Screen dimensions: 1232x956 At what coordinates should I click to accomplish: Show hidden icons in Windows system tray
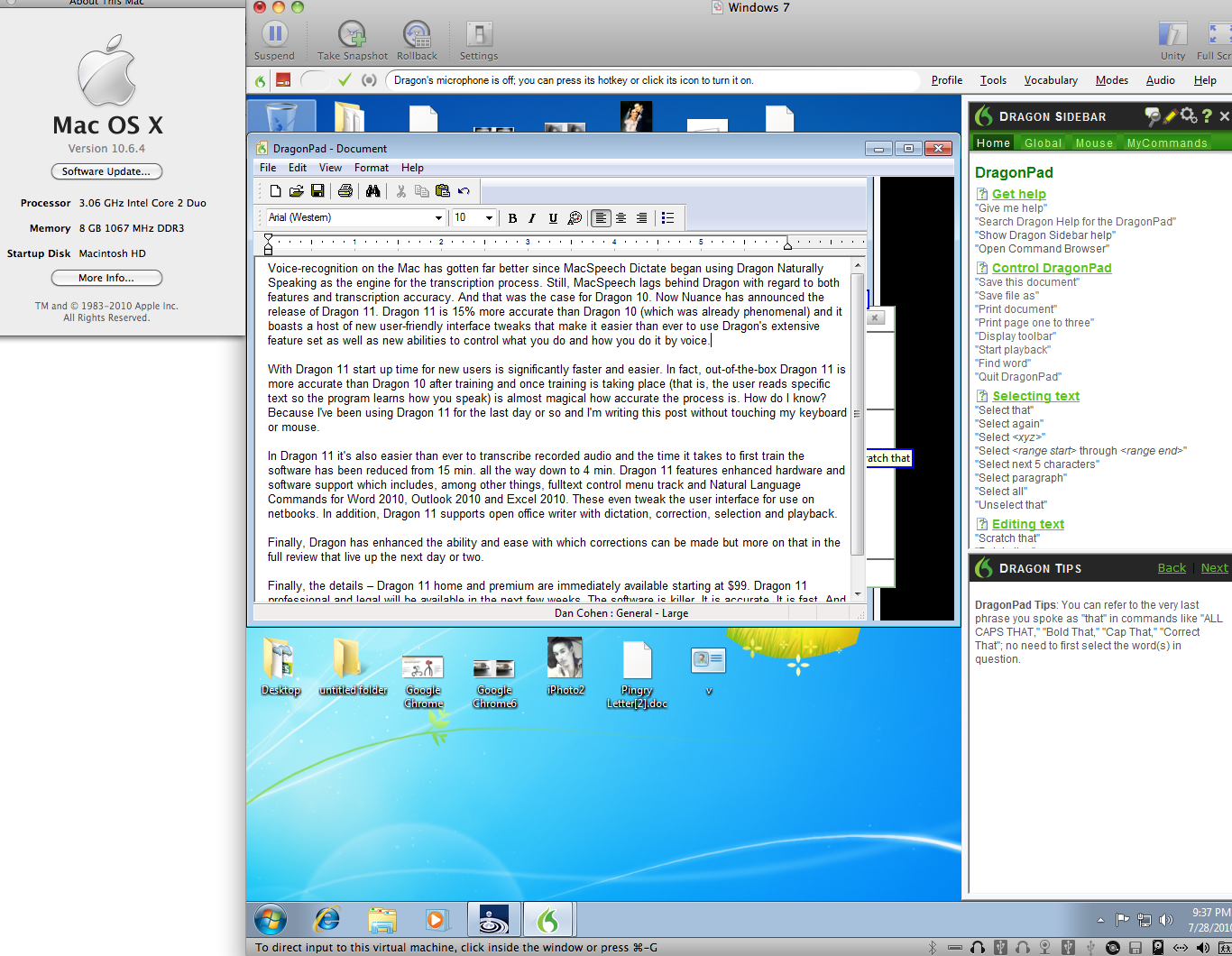coord(1100,920)
